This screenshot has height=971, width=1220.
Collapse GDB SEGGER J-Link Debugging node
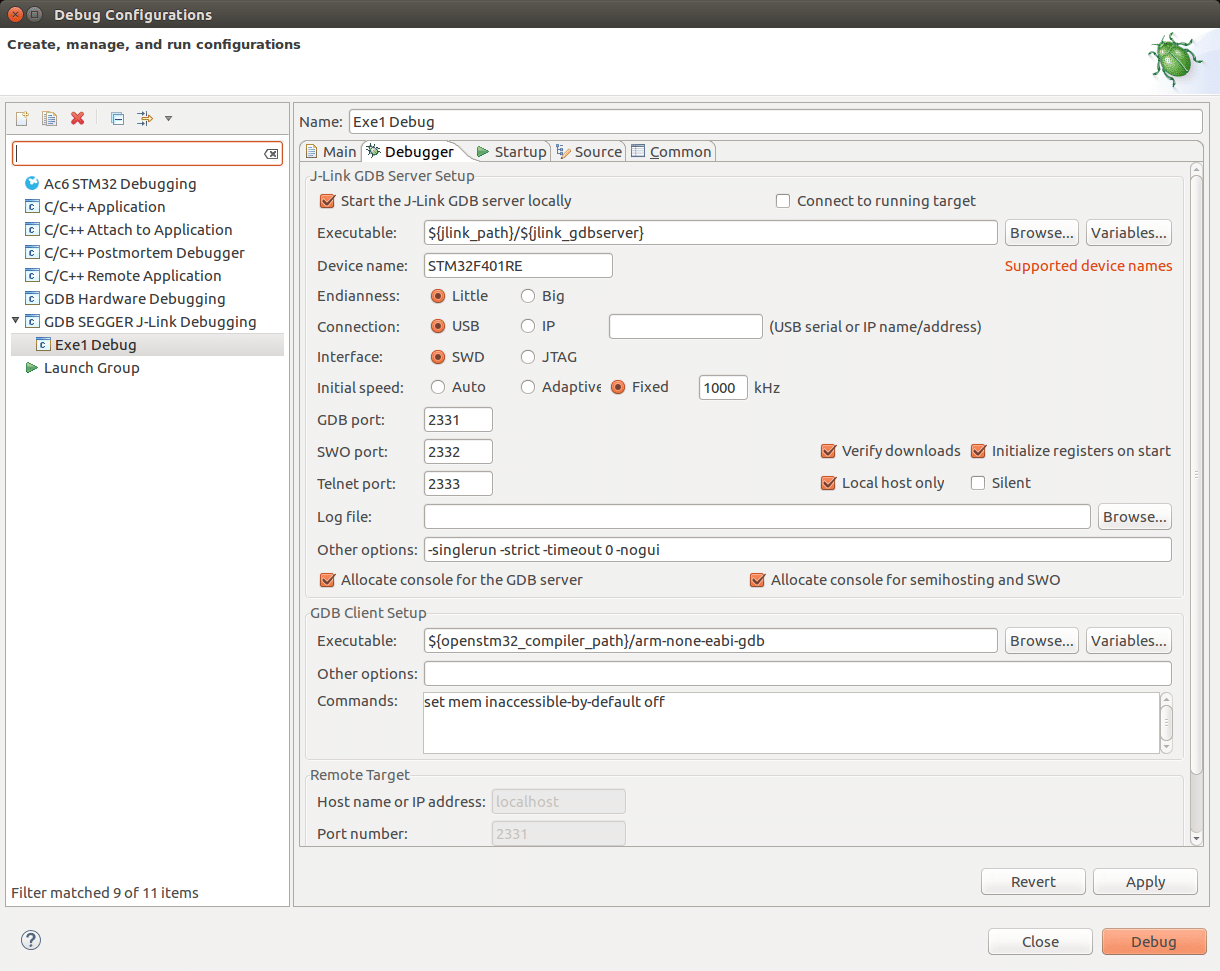pos(15,321)
